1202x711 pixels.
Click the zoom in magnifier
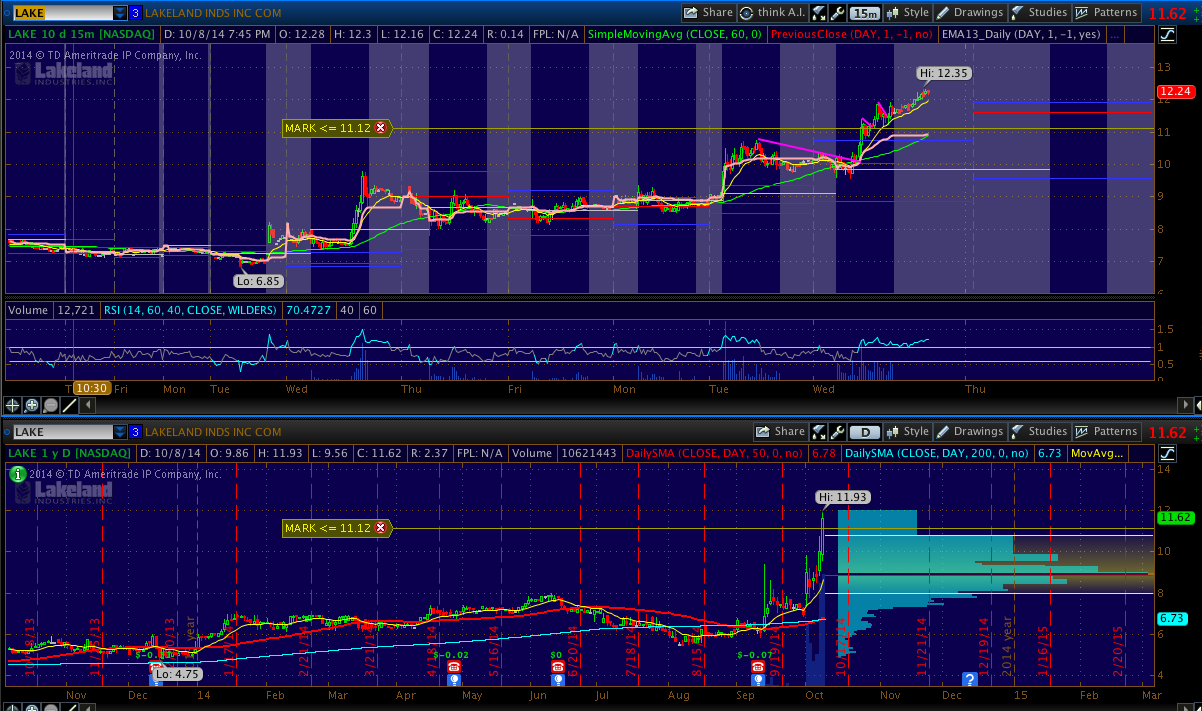pyautogui.click(x=32, y=405)
